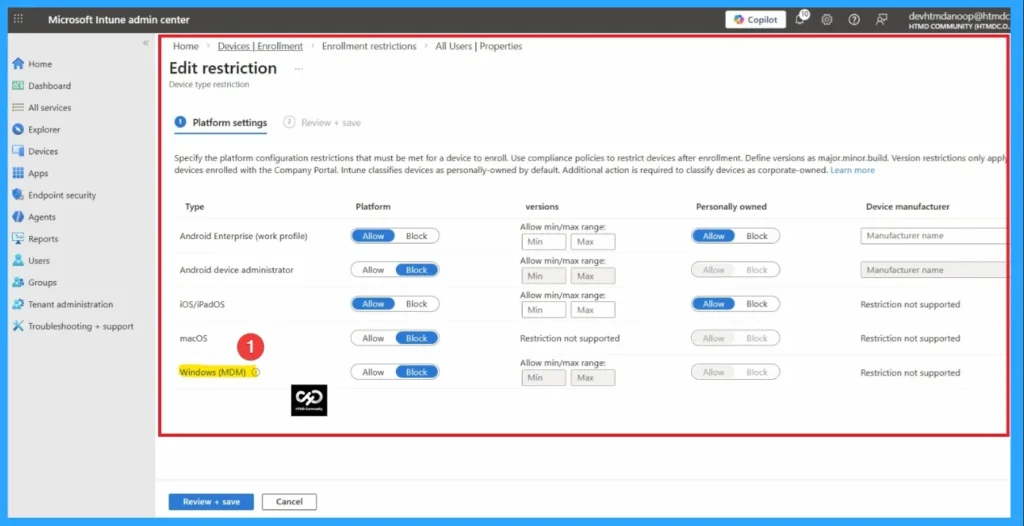Click Min version field for Android Enterprise

pyautogui.click(x=544, y=242)
